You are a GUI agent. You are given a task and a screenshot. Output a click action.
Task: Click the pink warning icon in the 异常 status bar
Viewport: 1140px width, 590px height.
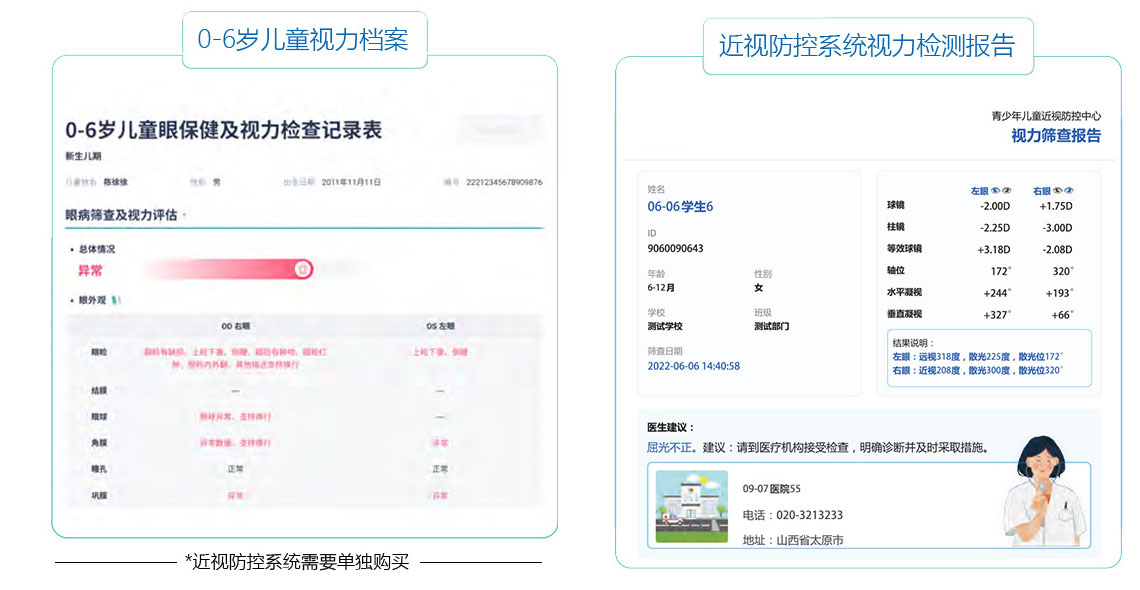point(303,267)
